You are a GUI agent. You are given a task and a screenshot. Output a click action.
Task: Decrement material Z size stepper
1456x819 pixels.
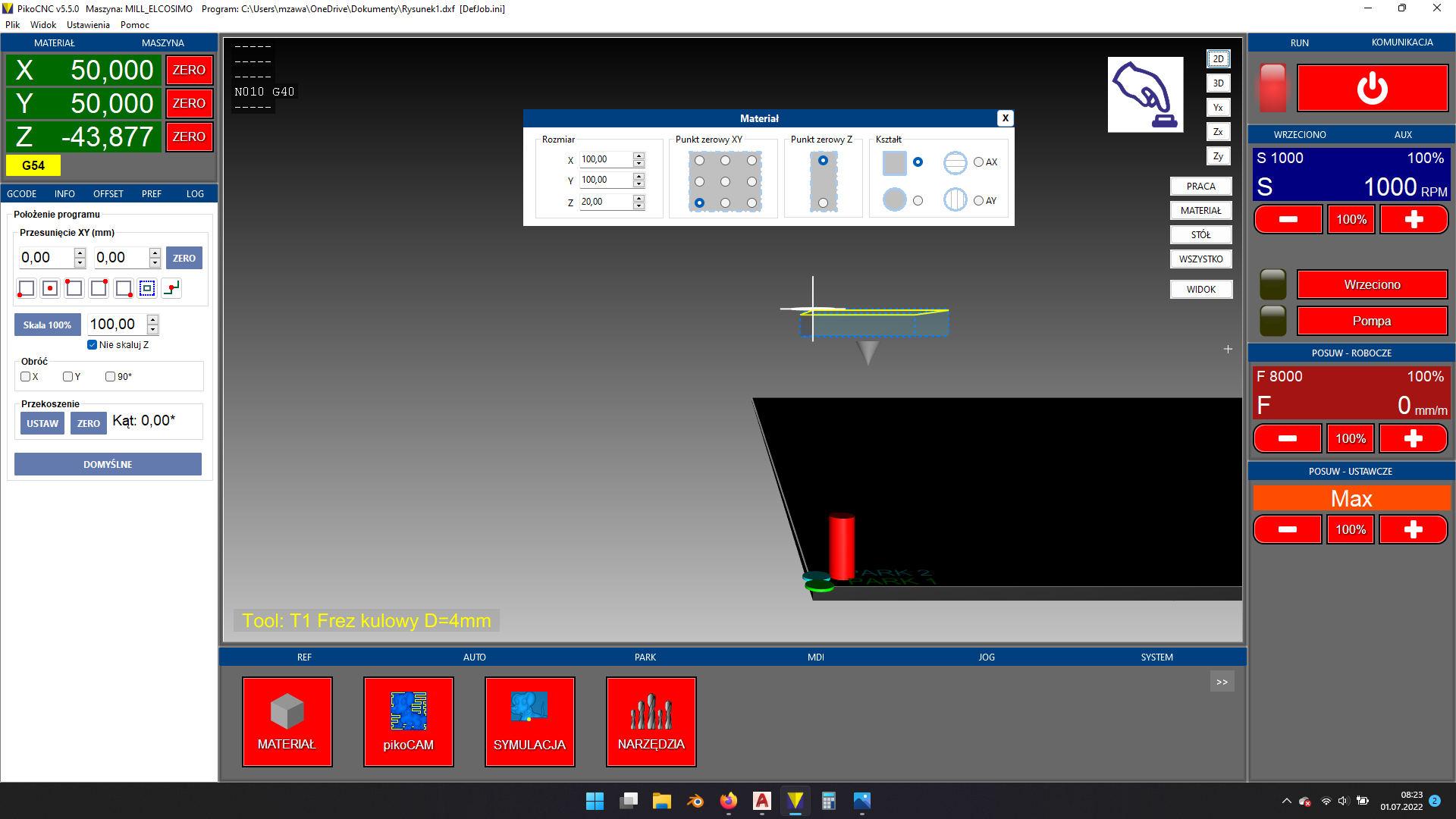click(x=639, y=206)
